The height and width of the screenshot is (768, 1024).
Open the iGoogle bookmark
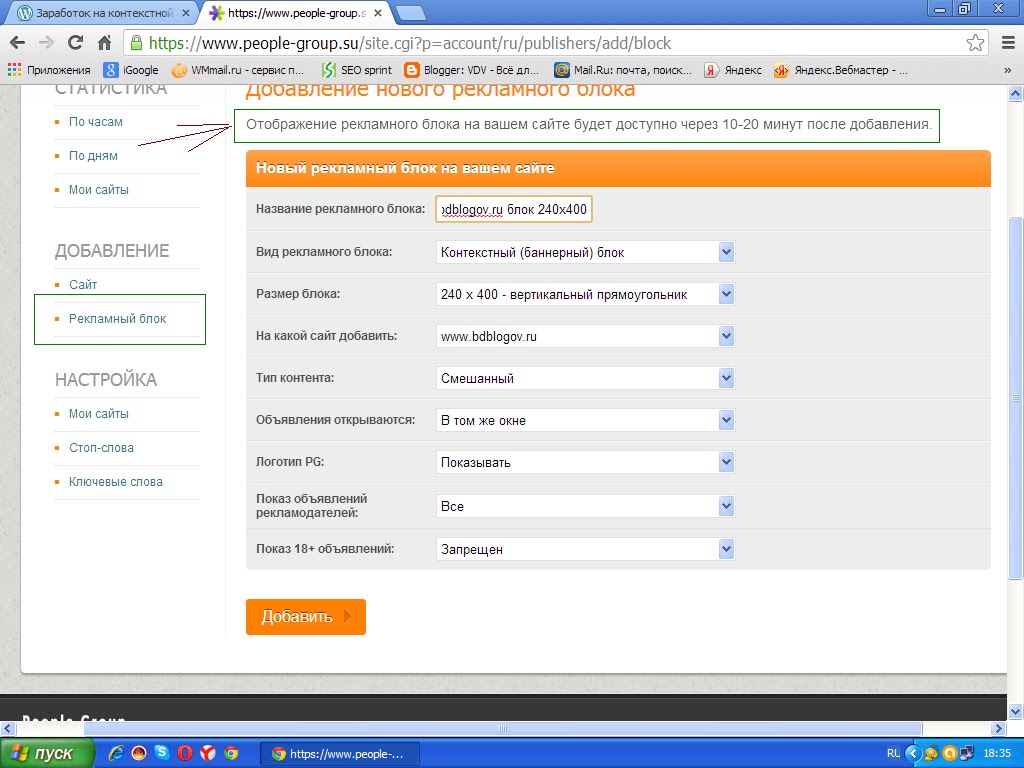131,70
